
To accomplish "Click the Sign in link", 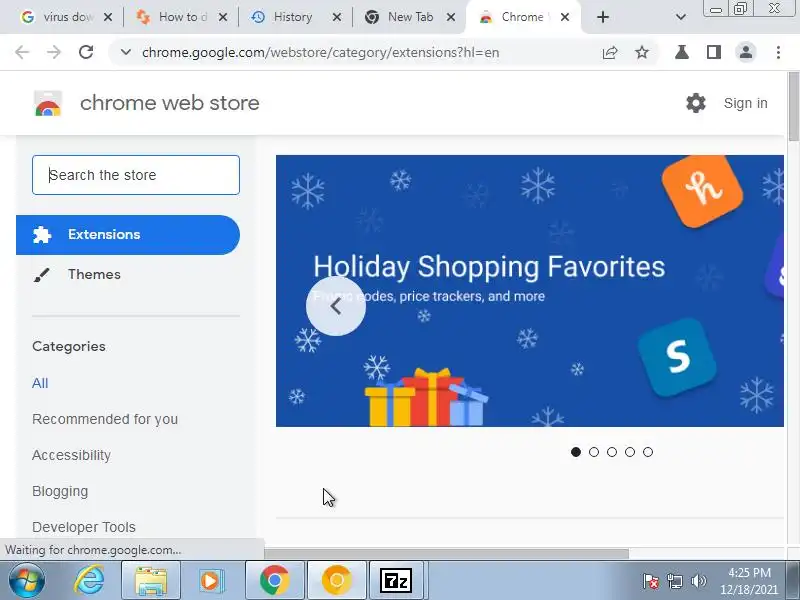I will tap(745, 103).
